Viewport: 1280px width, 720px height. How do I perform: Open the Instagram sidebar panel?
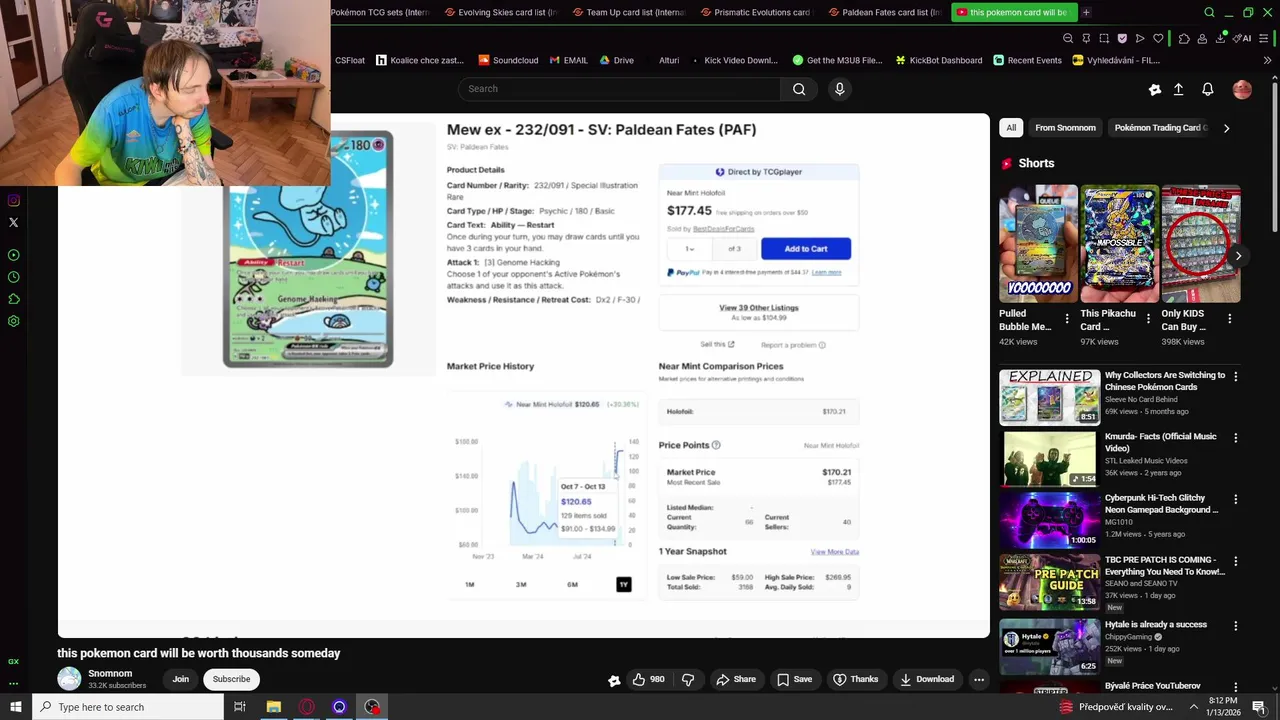point(13,200)
